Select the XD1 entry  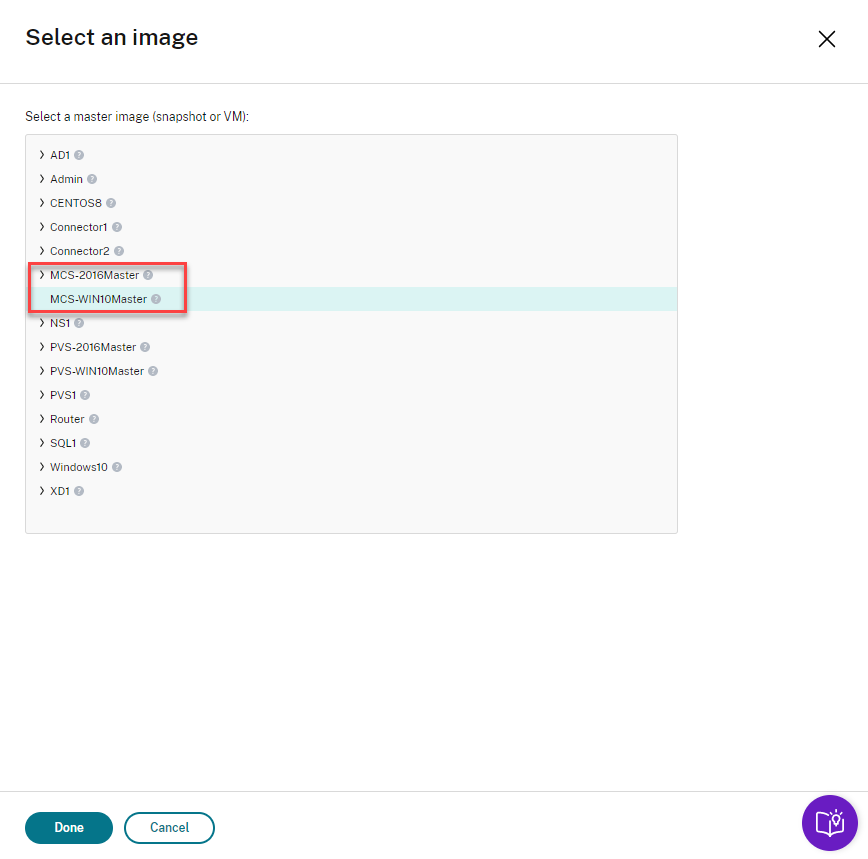[x=60, y=491]
